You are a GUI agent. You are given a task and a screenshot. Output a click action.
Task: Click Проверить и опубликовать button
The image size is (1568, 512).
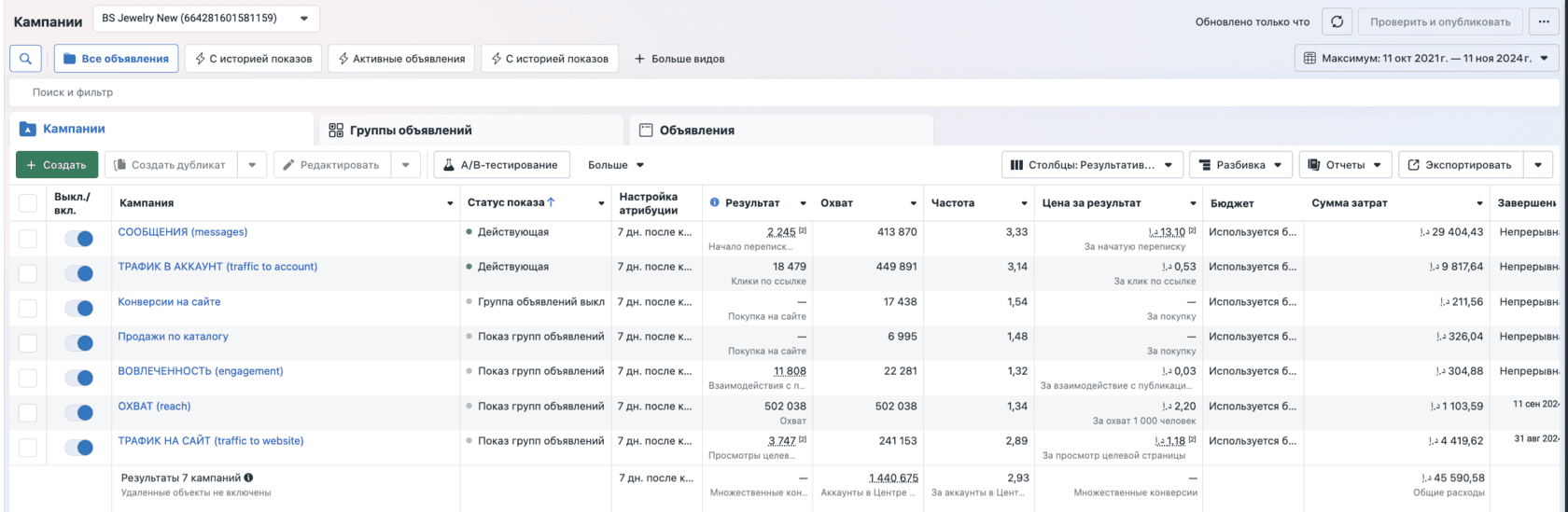pyautogui.click(x=1440, y=21)
